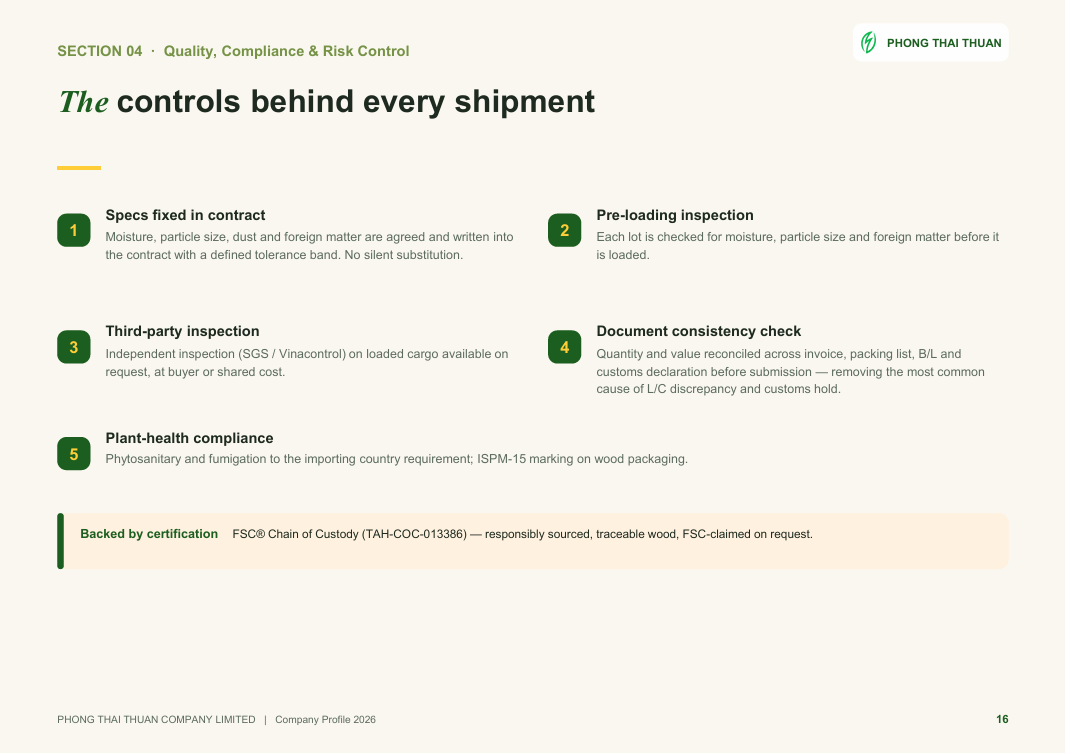Image resolution: width=1065 pixels, height=754 pixels.
Task: Click the FSC Chain of Custody text
Action: [x=522, y=534]
